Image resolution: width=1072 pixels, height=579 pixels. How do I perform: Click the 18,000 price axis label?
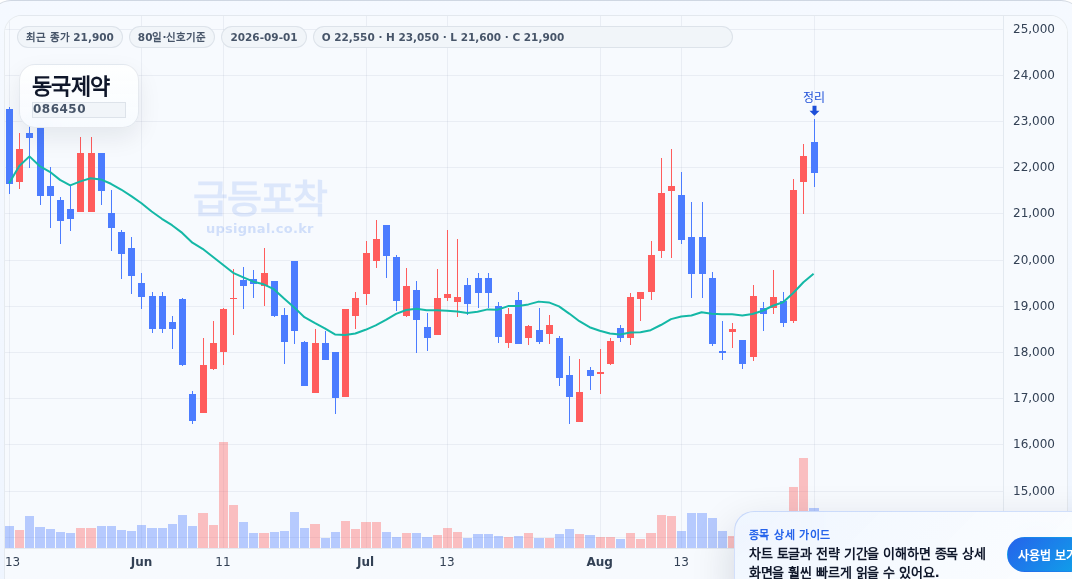pos(1034,352)
